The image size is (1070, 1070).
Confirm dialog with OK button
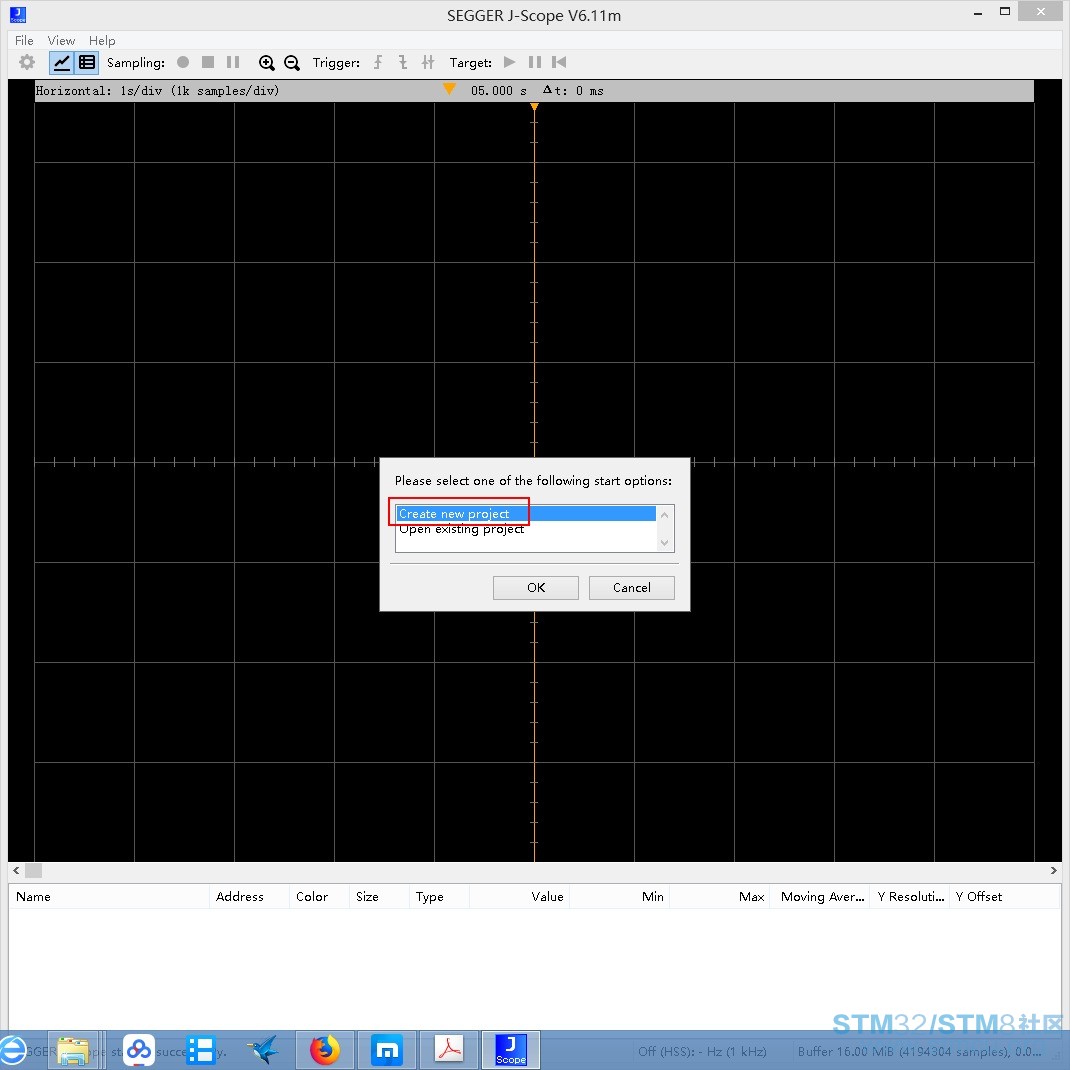[536, 588]
